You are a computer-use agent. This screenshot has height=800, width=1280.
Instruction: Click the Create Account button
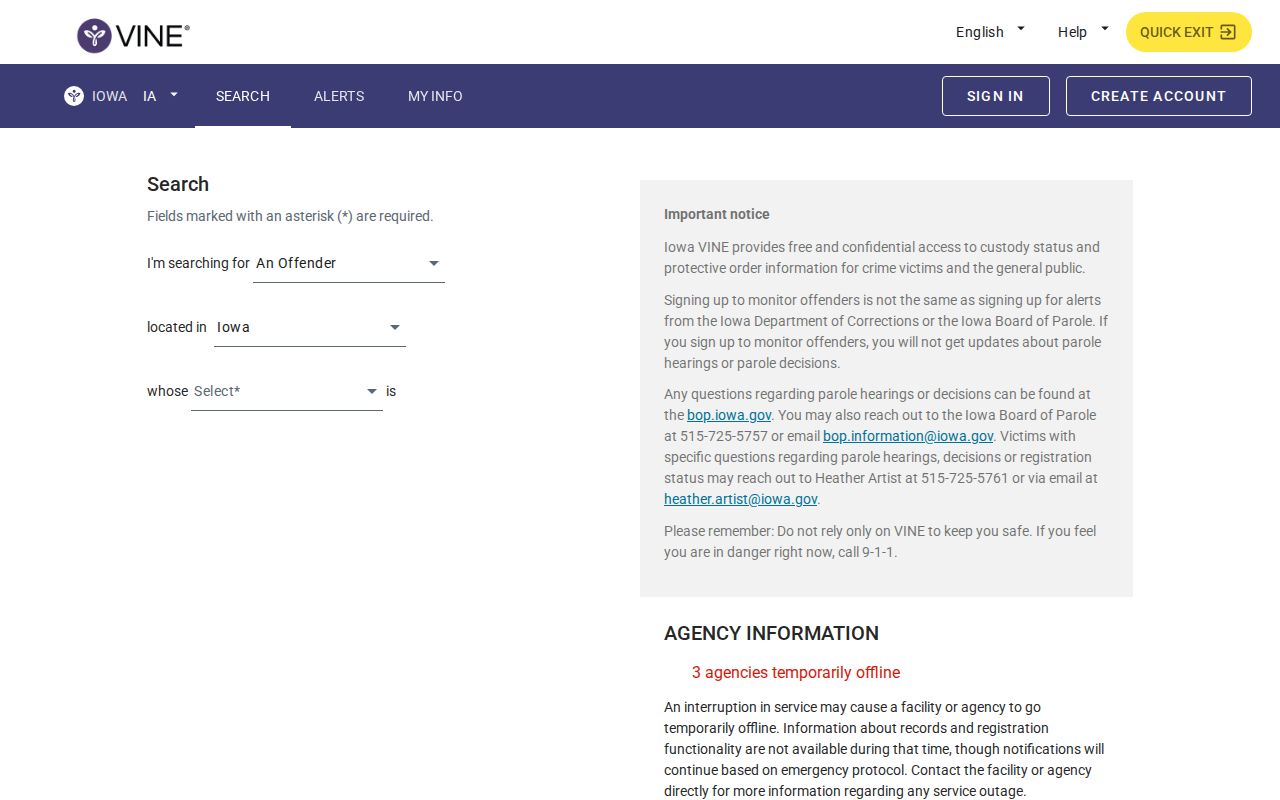coord(1158,96)
